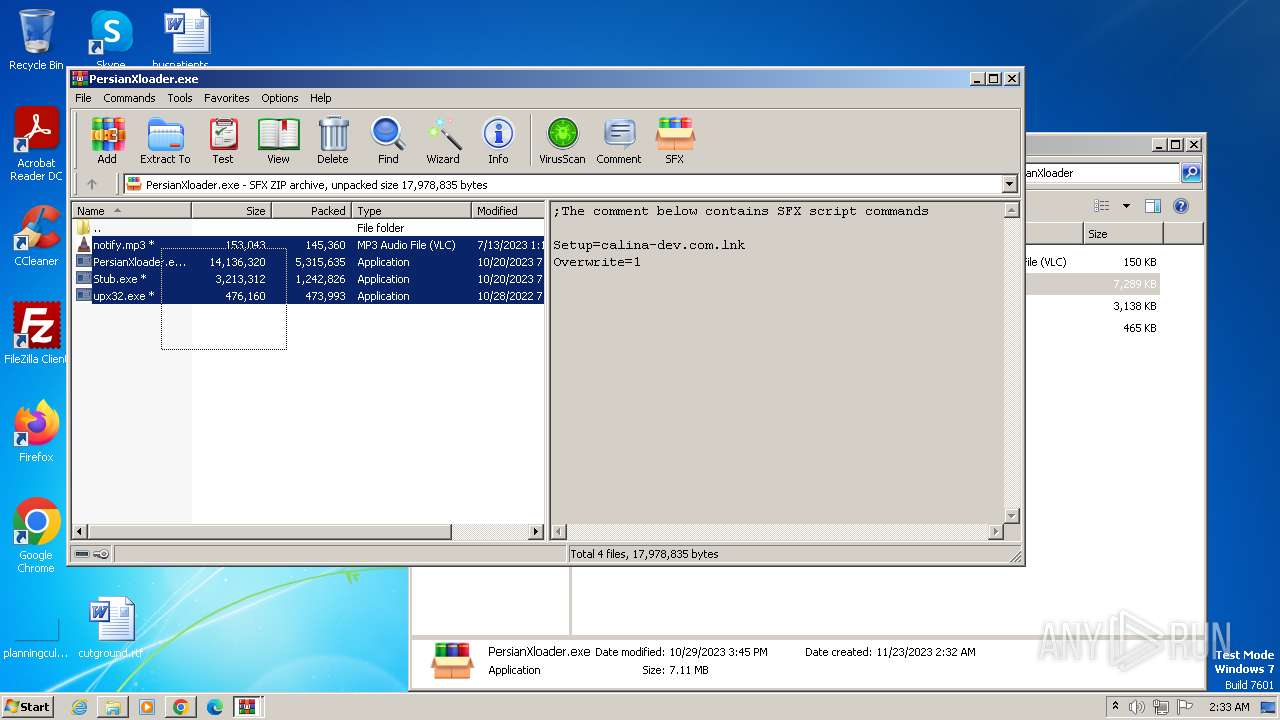
Task: Click the Add toolbar icon in WinRAR
Action: pos(107,140)
